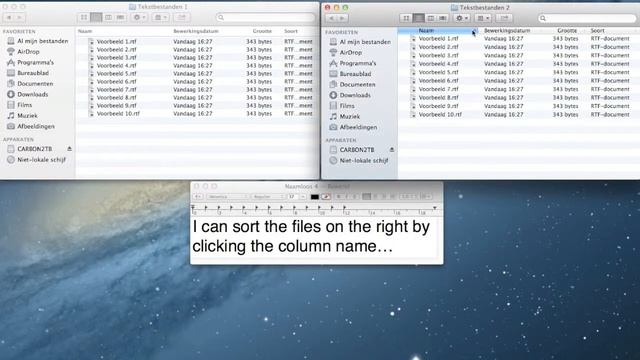This screenshot has height=360, width=640.
Task: Click the search field in Tekstbestanden 1
Action: 266,17
